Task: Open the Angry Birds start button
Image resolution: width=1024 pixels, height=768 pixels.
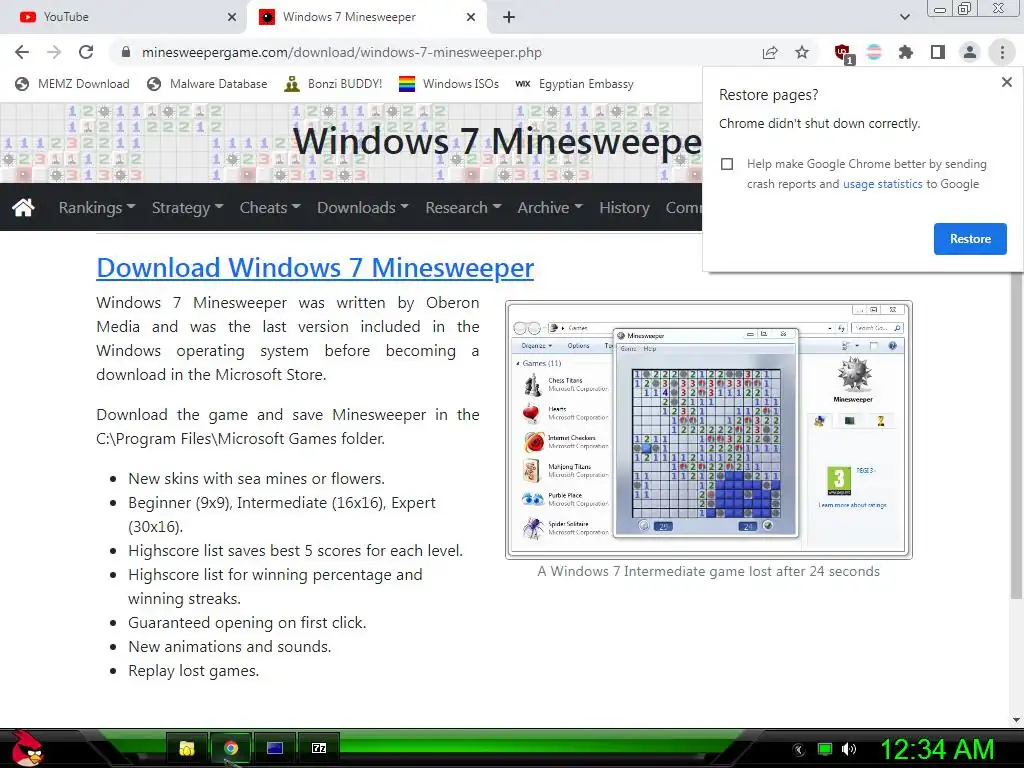Action: (x=26, y=748)
